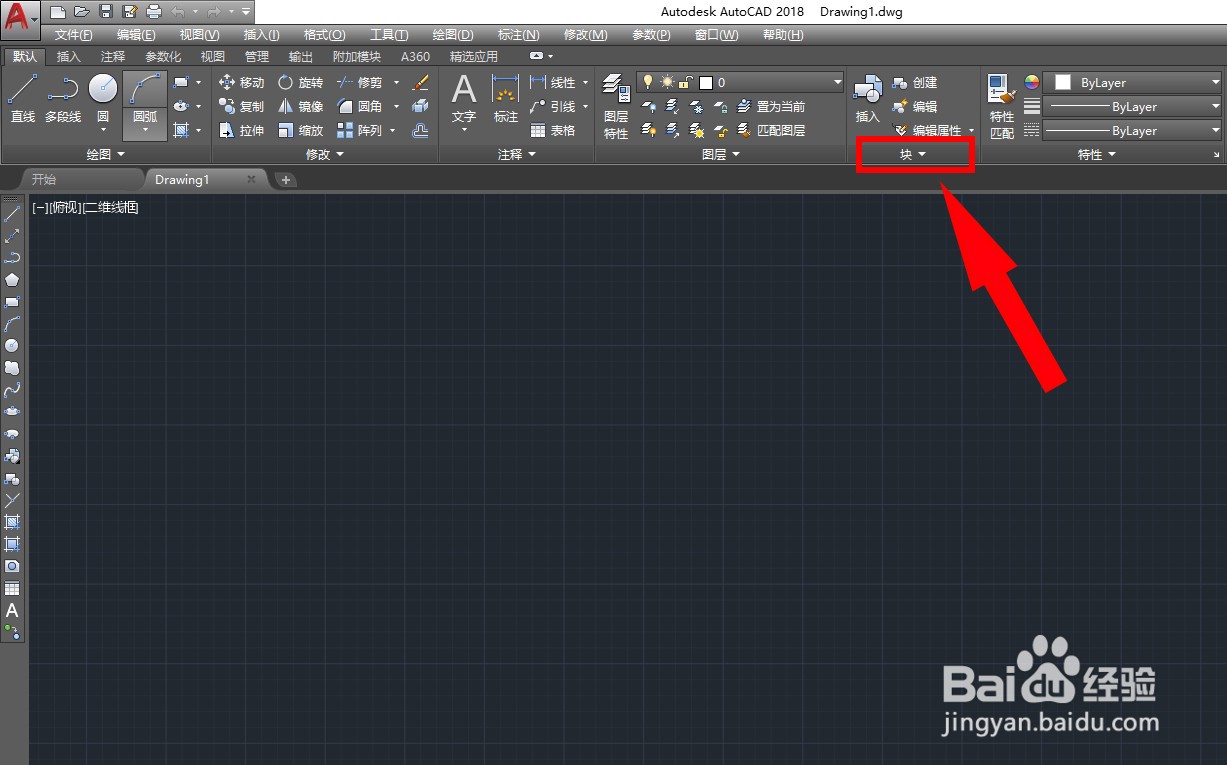Select the spline tool in left toolbar
The width and height of the screenshot is (1227, 765).
pyautogui.click(x=12, y=390)
